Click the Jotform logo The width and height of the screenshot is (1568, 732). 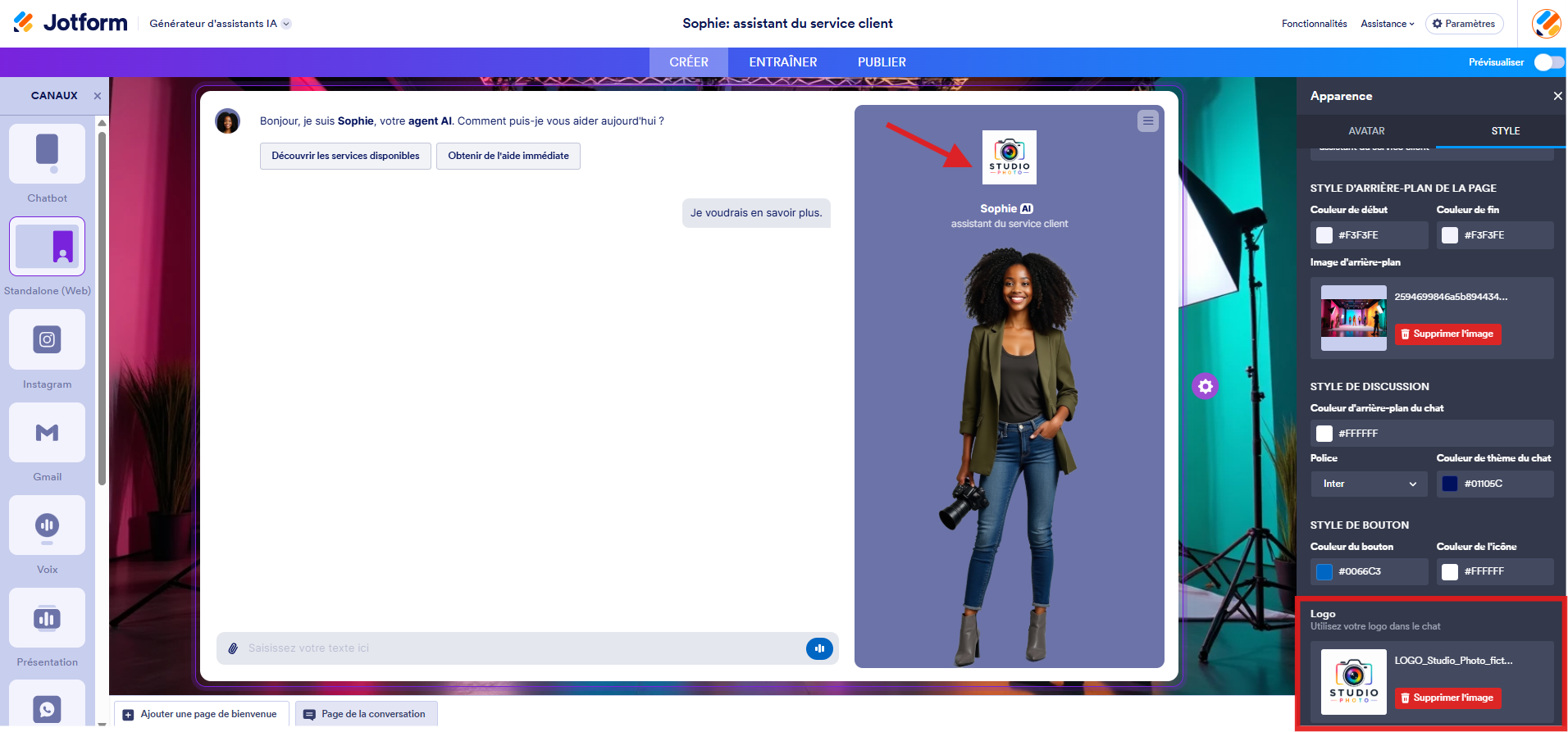click(71, 23)
